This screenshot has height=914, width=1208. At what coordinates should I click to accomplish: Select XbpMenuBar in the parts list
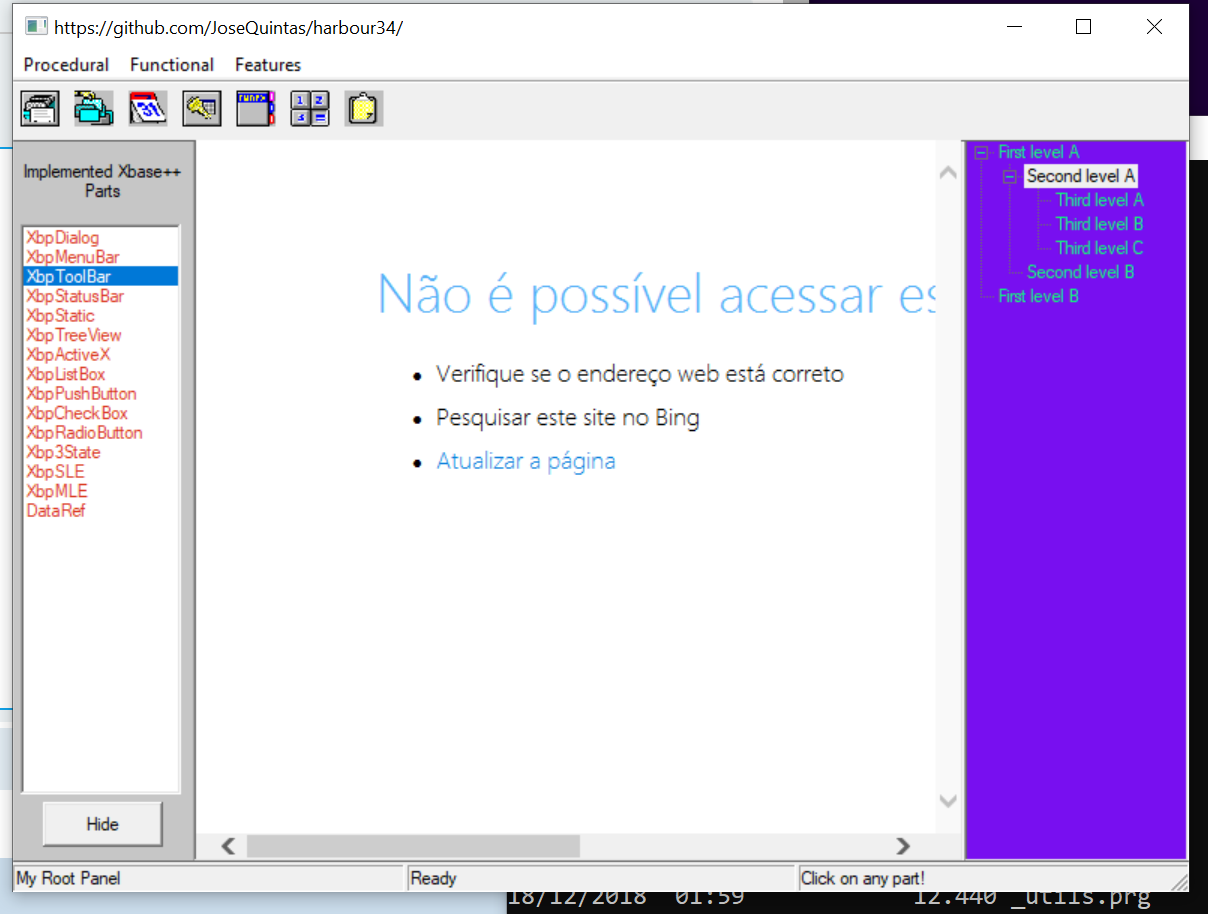click(101, 257)
